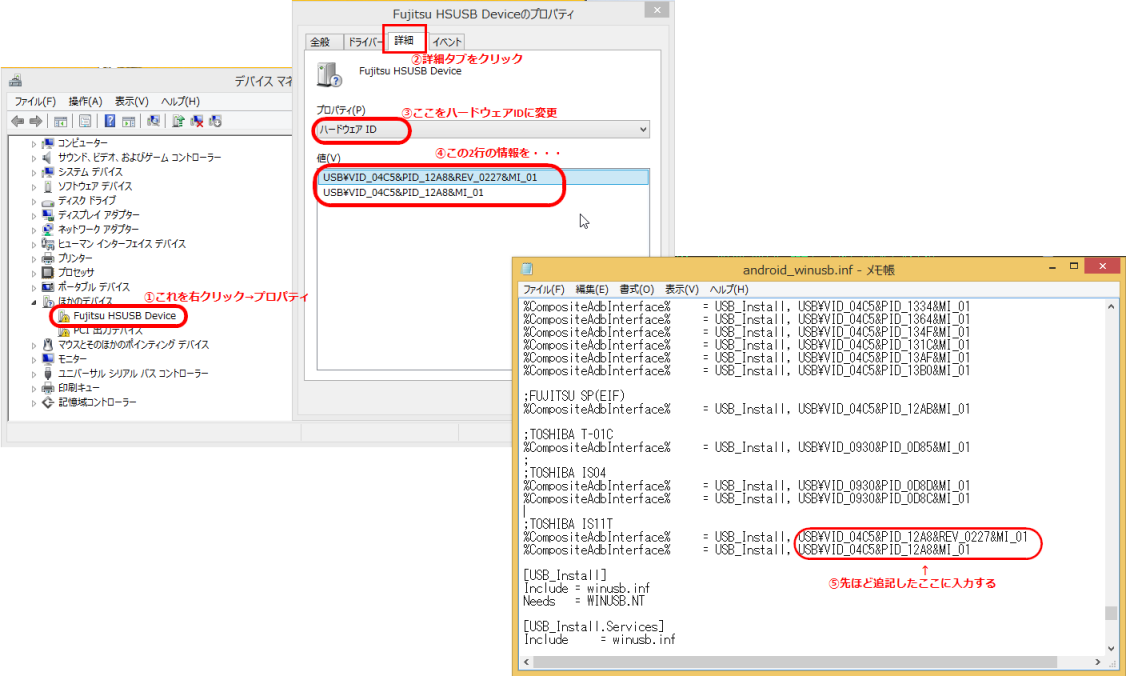The height and width of the screenshot is (676, 1126).
Task: Click the ;FUJITSU SP(EIF) line in Notepad
Action: tap(574, 396)
